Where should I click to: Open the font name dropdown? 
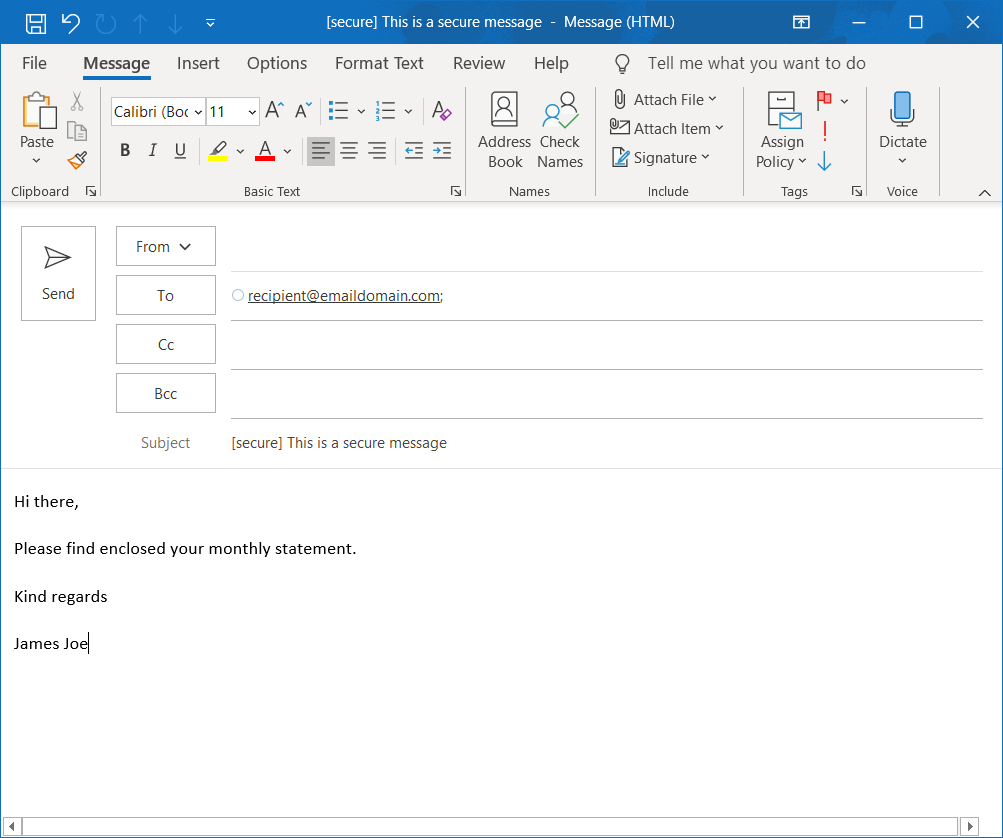198,112
